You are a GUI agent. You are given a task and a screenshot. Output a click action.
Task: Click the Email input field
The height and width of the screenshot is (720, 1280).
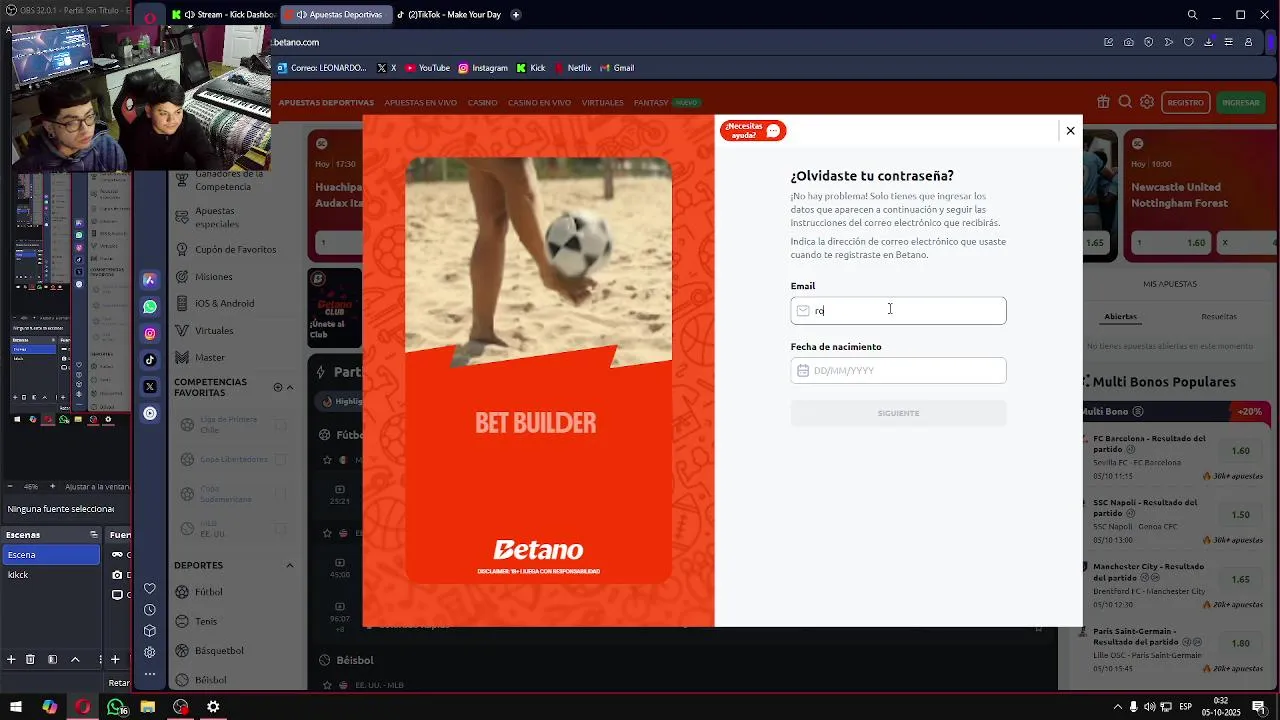pos(898,311)
